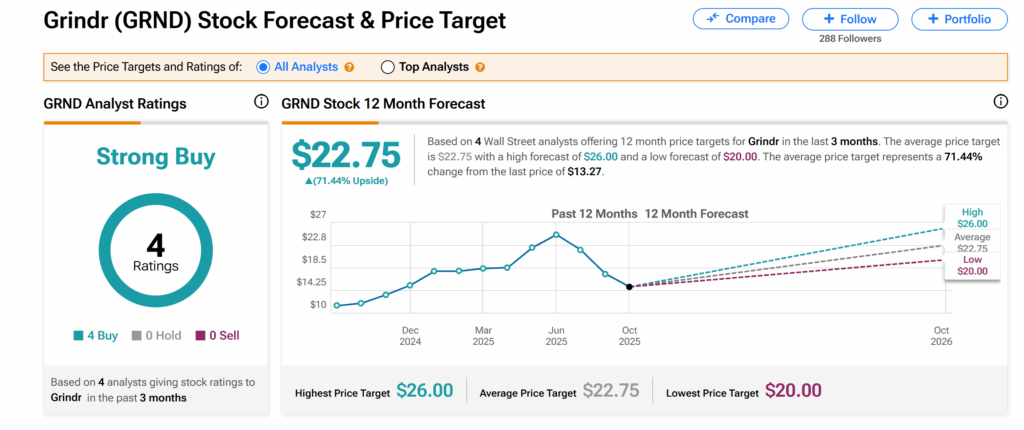The width and height of the screenshot is (1024, 430).
Task: Click help icon beside Top Analysts
Action: pyautogui.click(x=480, y=67)
